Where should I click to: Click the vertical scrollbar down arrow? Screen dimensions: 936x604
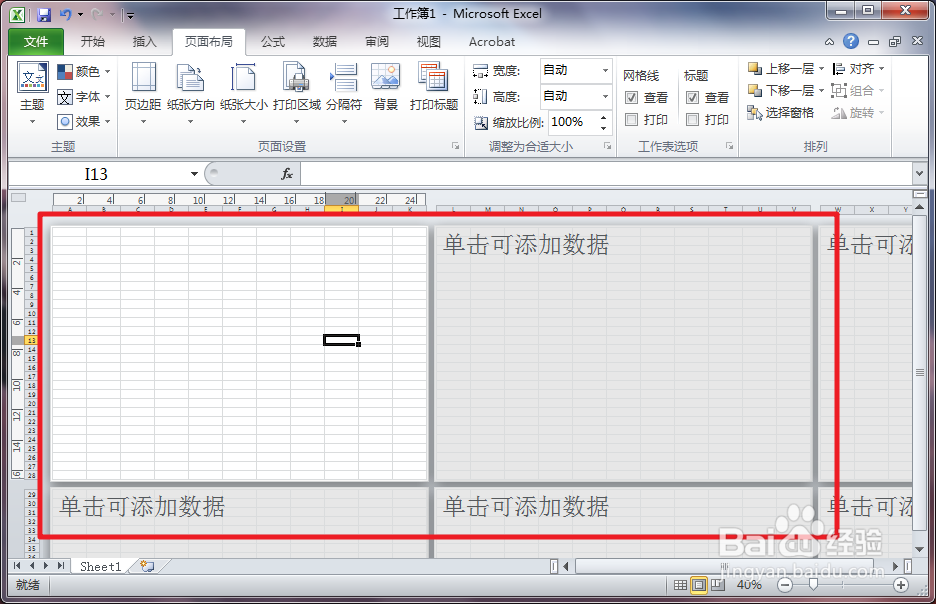pos(919,549)
